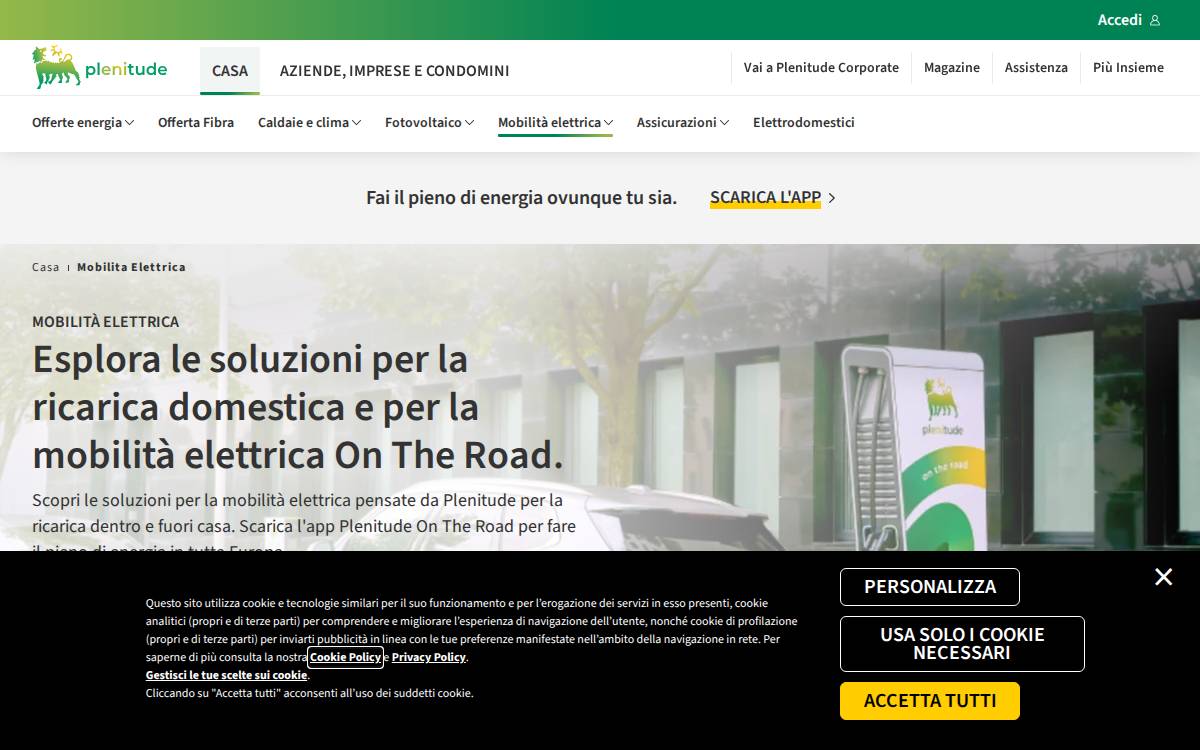This screenshot has width=1200, height=750.
Task: Click the user account icon beside Accedi
Action: [x=1155, y=20]
